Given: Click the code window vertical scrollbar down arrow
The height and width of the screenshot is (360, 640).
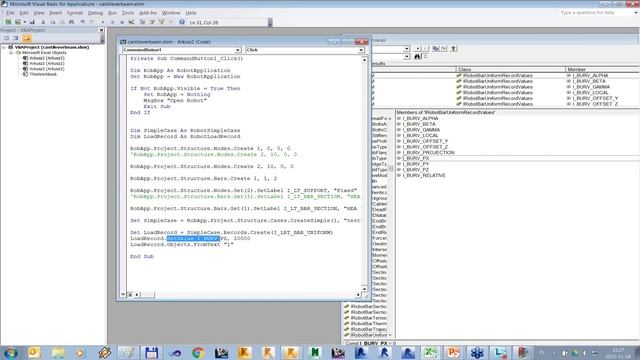Looking at the screenshot, I should (364, 288).
